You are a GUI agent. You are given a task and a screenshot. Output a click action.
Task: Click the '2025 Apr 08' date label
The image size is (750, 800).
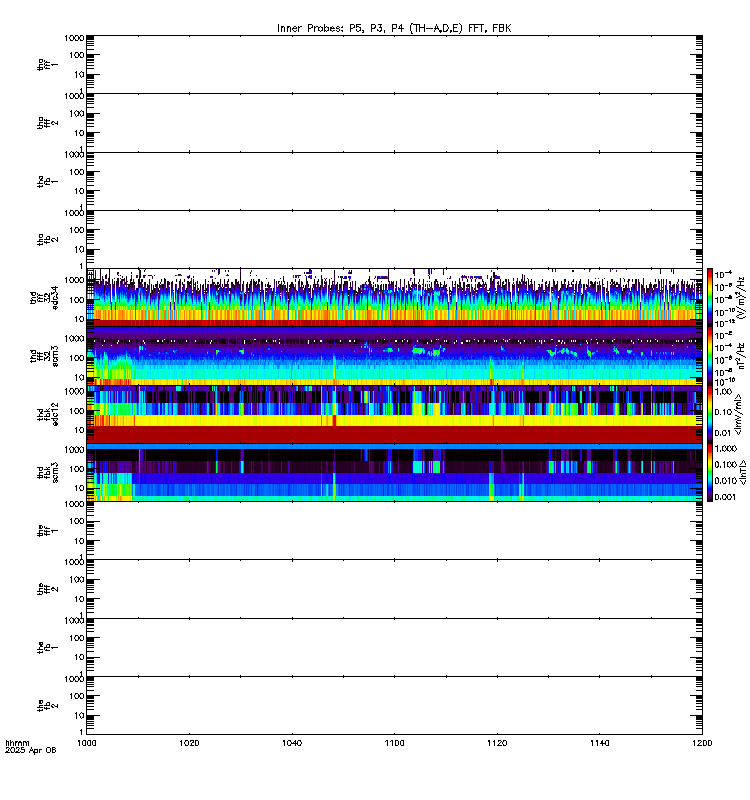click(31, 750)
